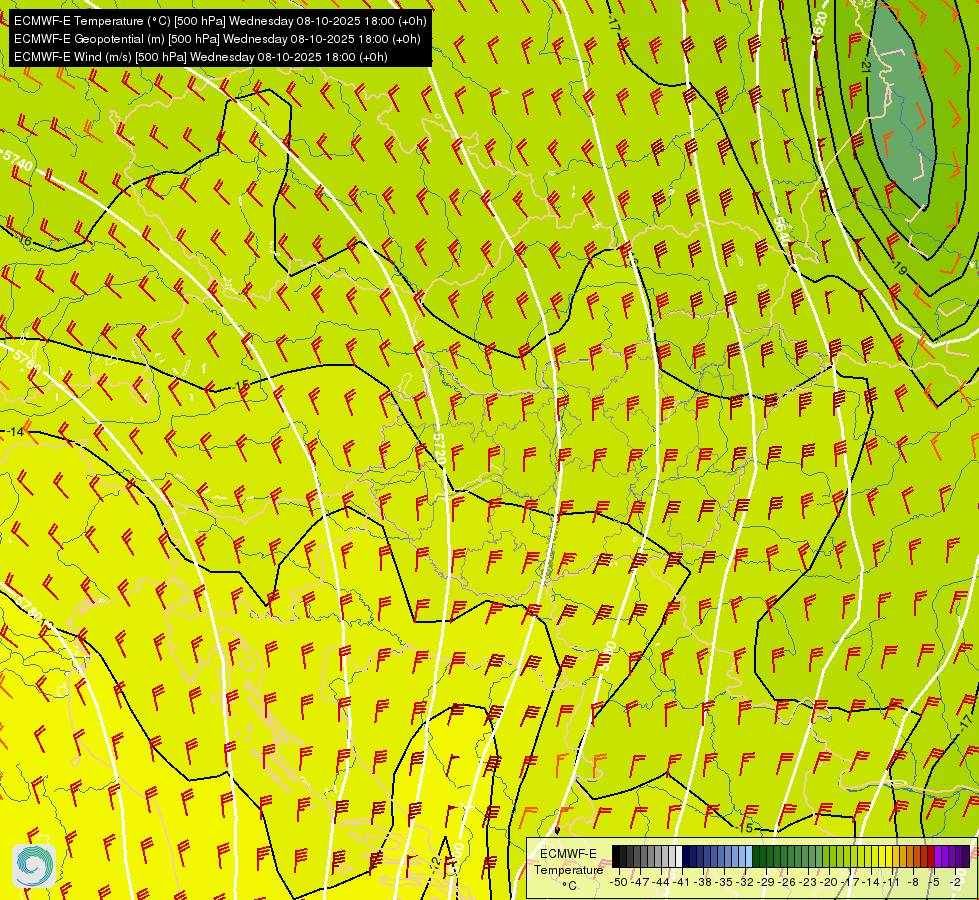Click the -41 legend tick label
This screenshot has height=900, width=979.
click(682, 882)
